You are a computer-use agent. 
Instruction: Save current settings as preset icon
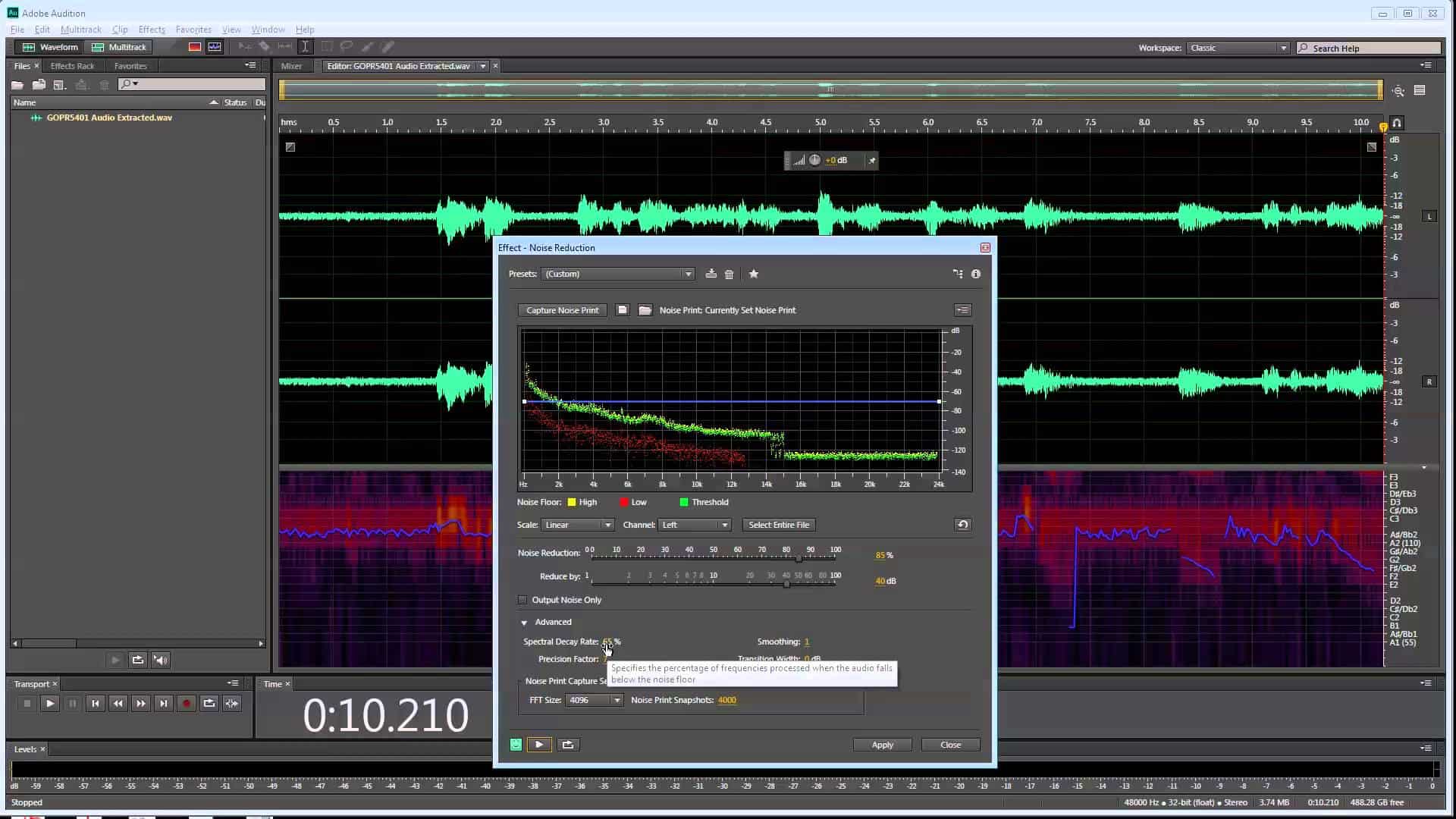pos(711,274)
